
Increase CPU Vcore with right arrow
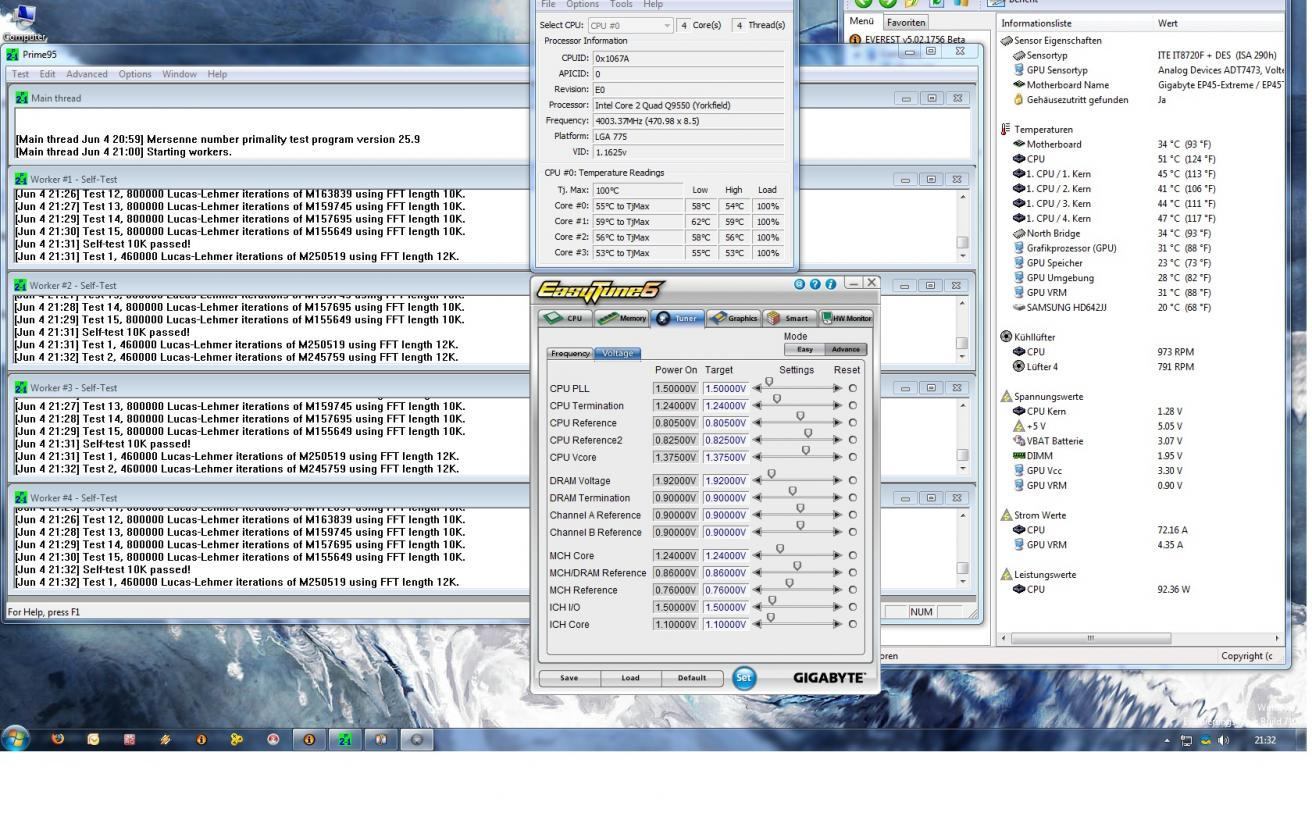point(837,457)
